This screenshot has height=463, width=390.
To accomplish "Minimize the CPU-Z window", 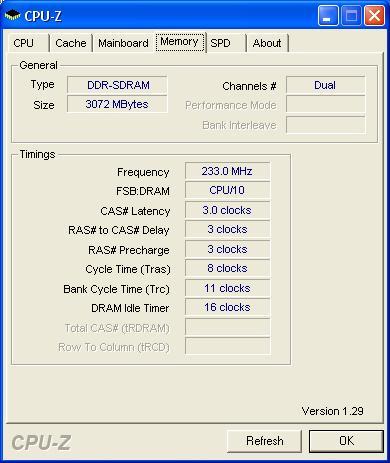I will [x=328, y=15].
